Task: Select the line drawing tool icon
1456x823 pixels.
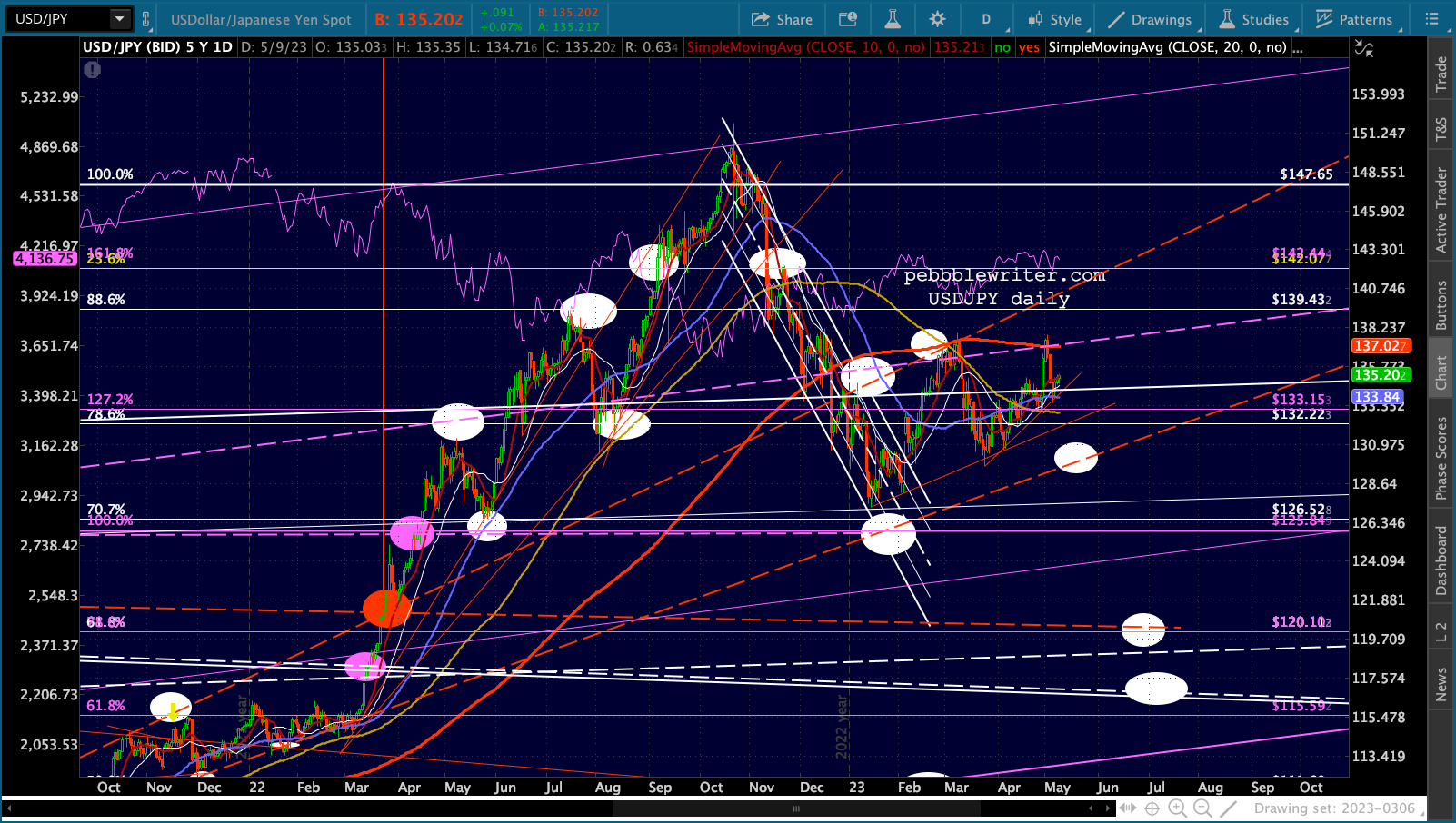Action: [x=1228, y=808]
